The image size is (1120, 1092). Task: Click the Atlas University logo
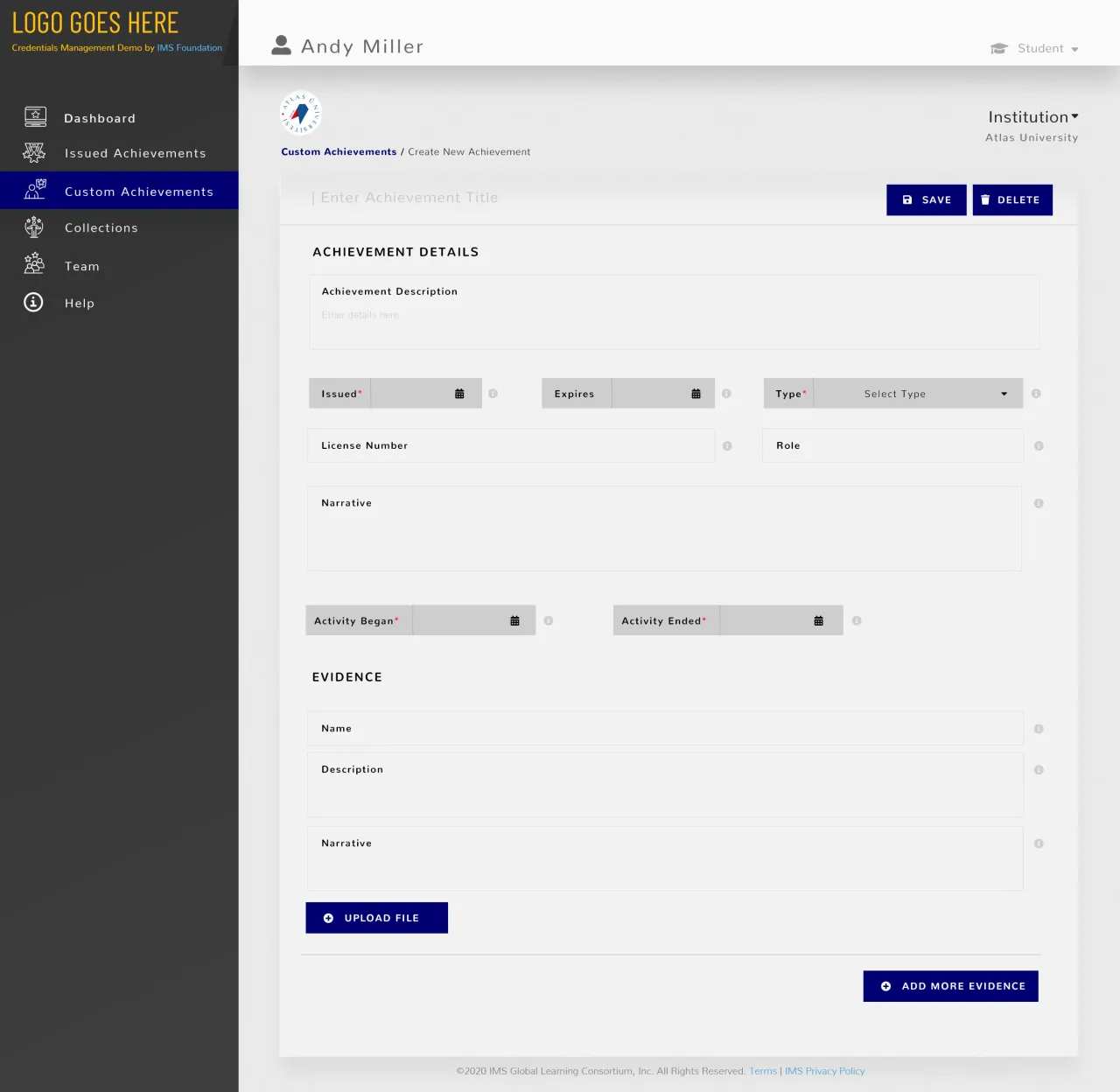pos(301,113)
